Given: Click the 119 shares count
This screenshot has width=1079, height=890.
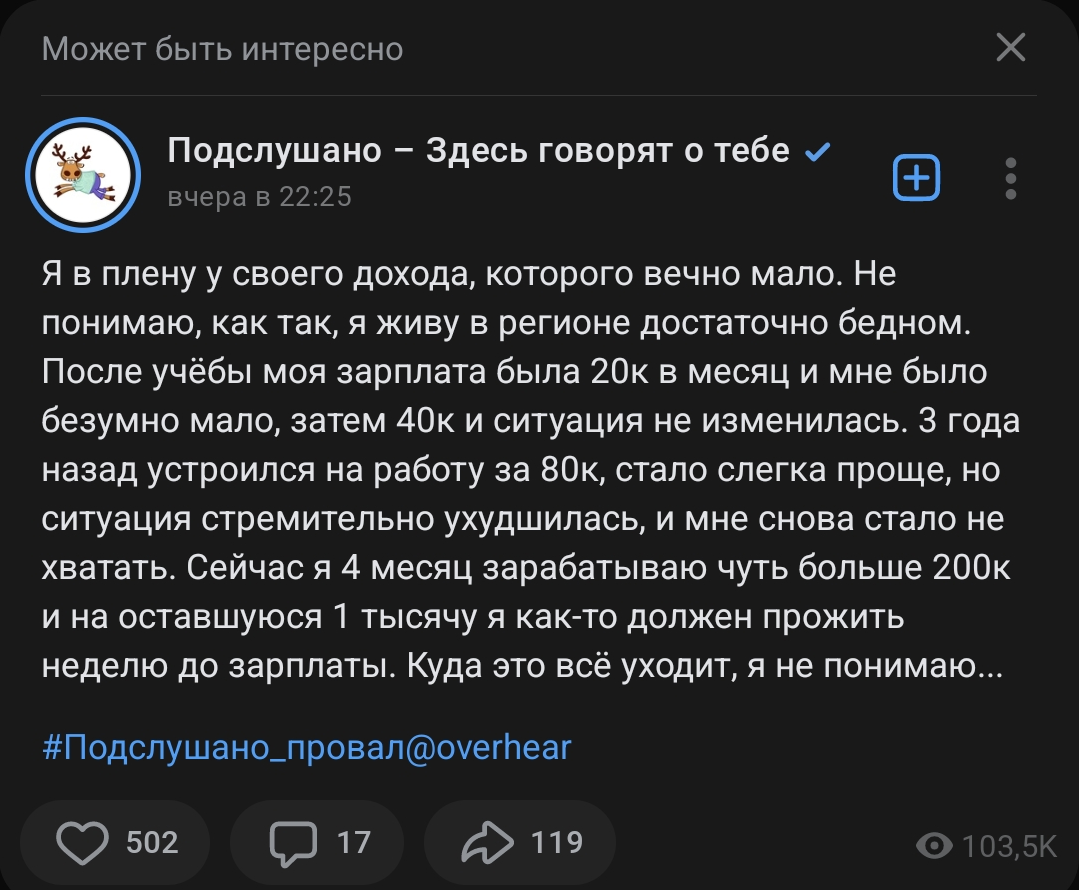Looking at the screenshot, I should 556,843.
